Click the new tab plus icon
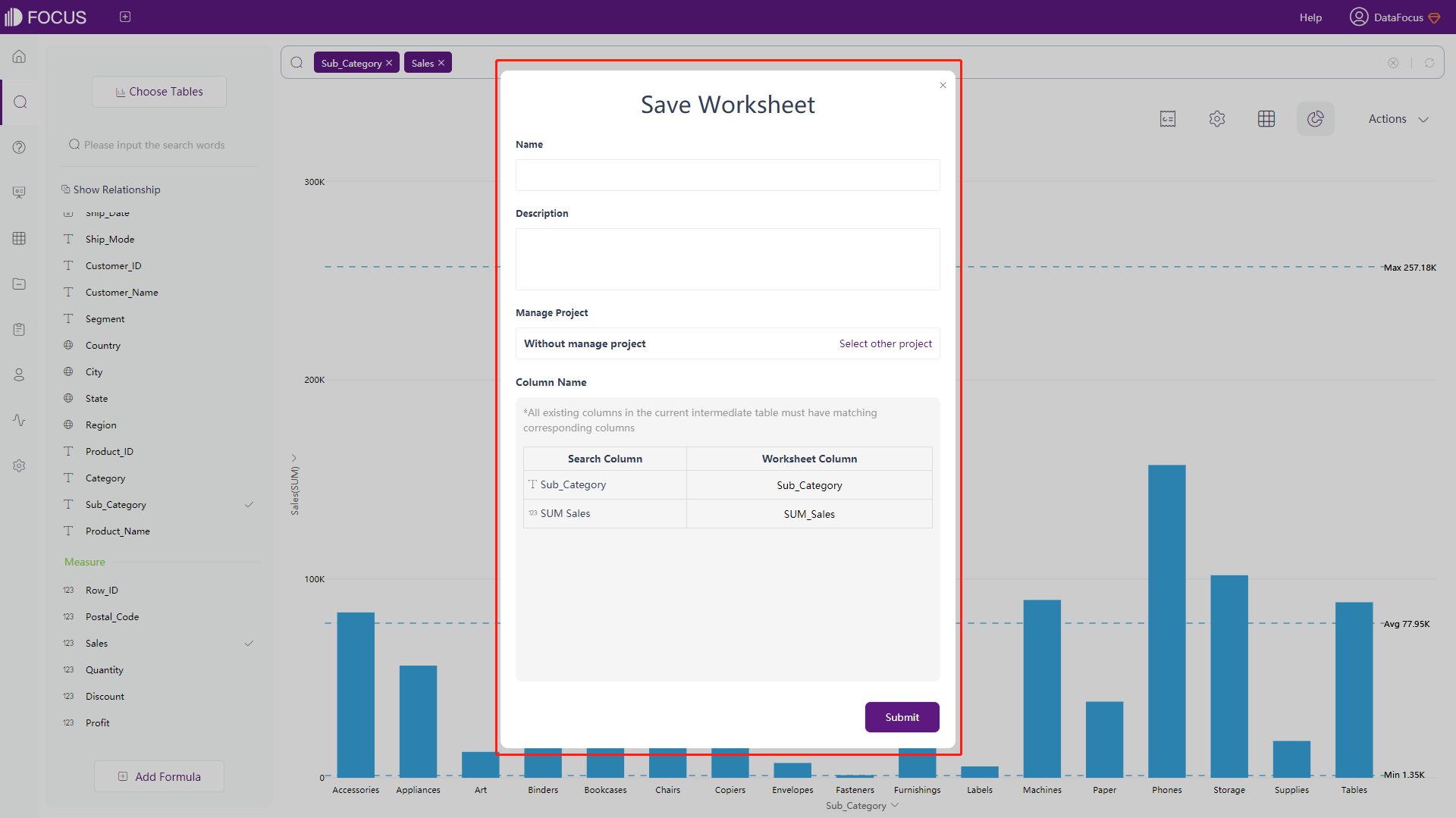The width and height of the screenshot is (1456, 818). tap(125, 17)
